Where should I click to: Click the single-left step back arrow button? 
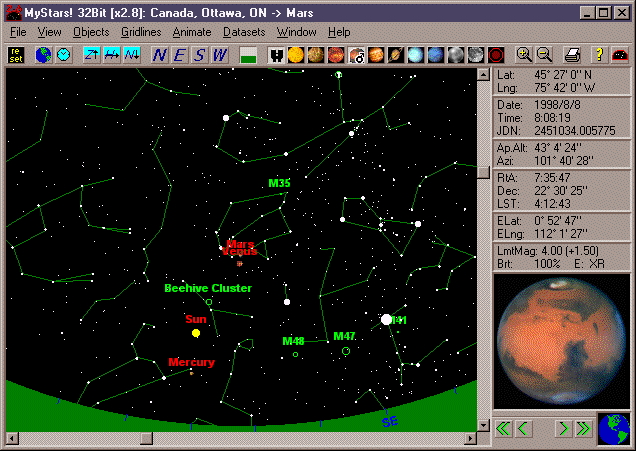click(x=523, y=428)
